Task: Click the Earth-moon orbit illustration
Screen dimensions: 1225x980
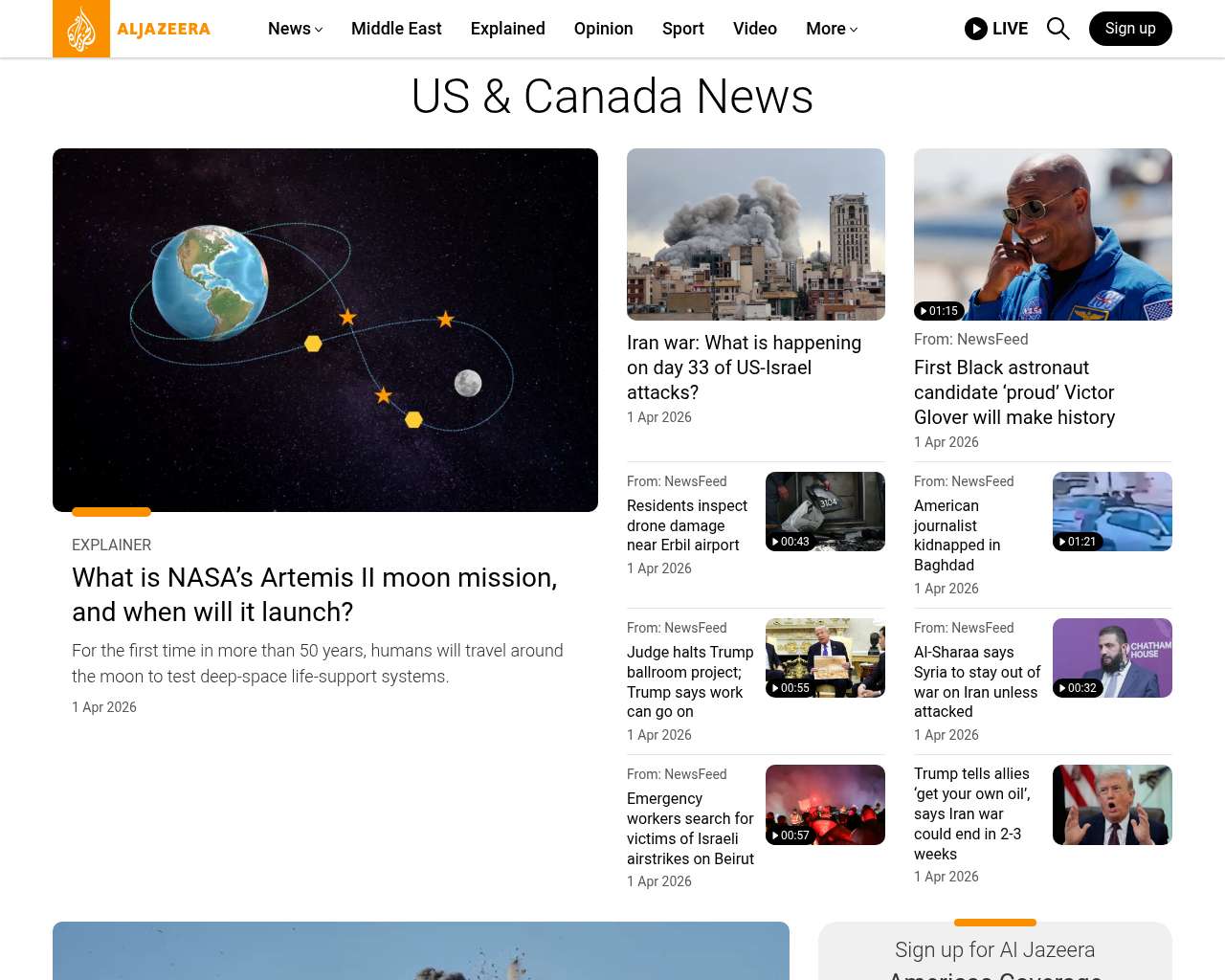Action: (x=325, y=330)
